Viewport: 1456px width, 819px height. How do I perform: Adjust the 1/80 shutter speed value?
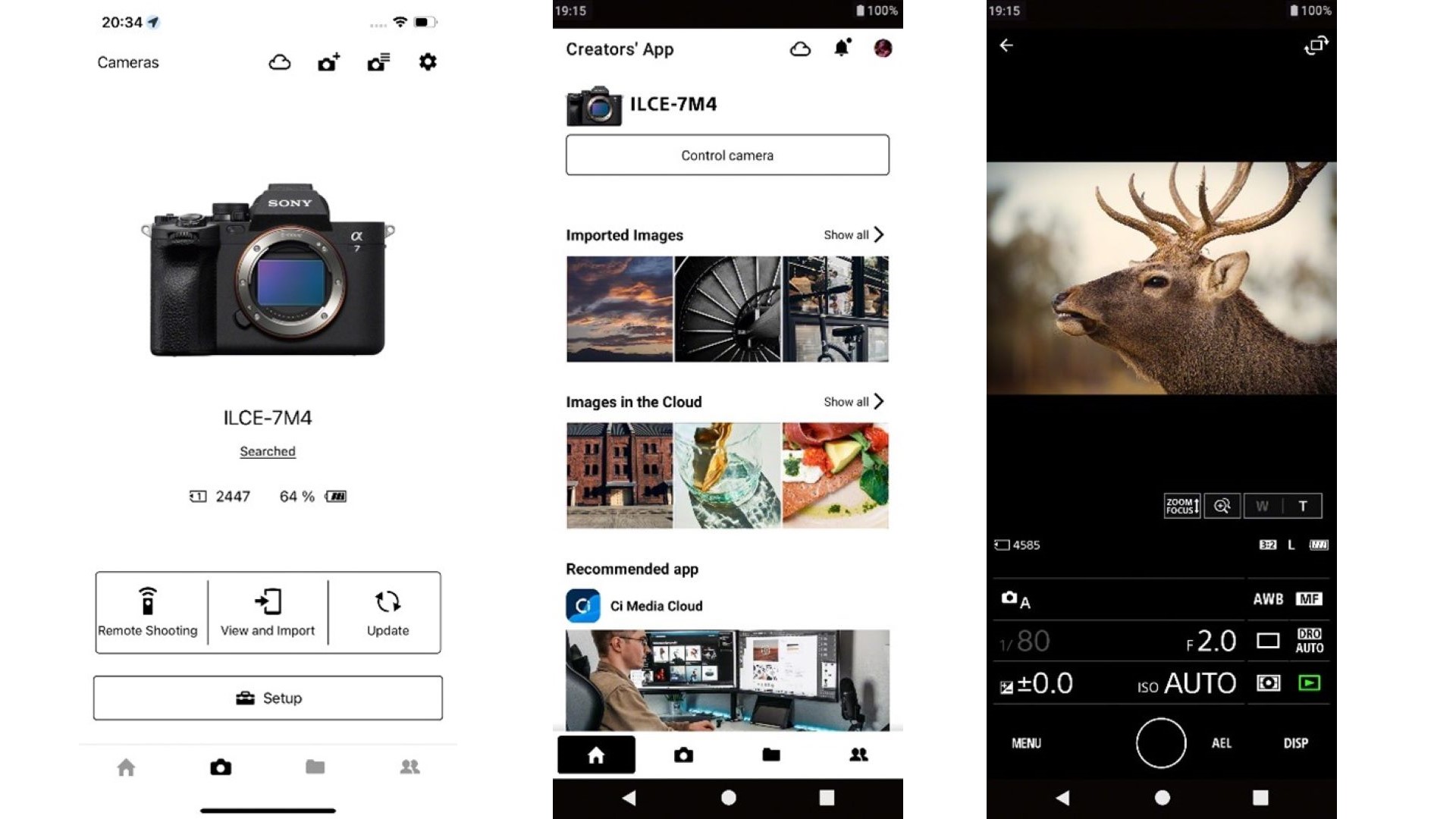pyautogui.click(x=1025, y=642)
